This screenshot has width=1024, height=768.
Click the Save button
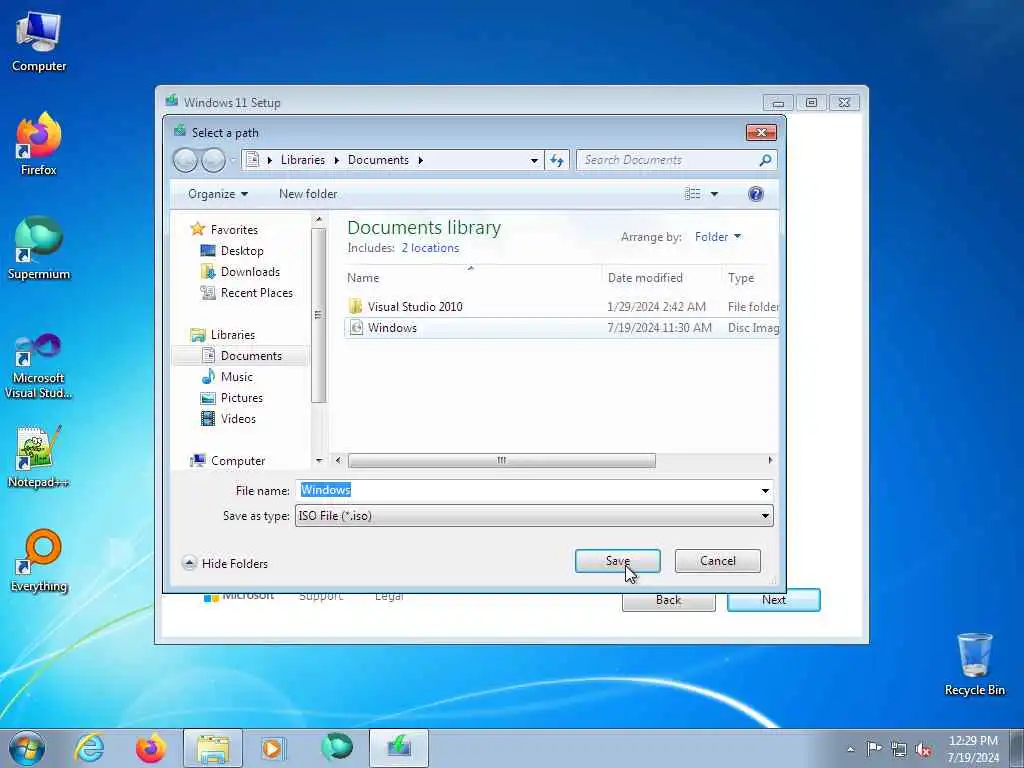click(618, 561)
